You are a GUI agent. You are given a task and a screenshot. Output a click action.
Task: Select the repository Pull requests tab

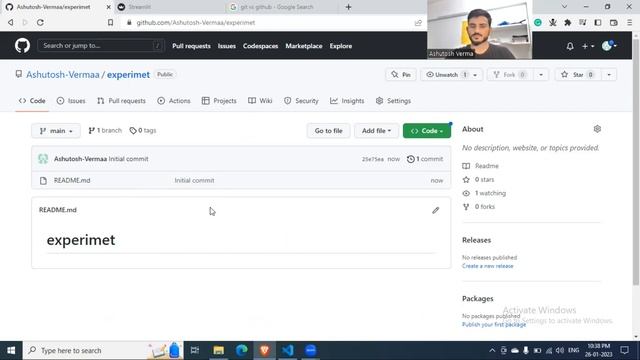point(121,101)
